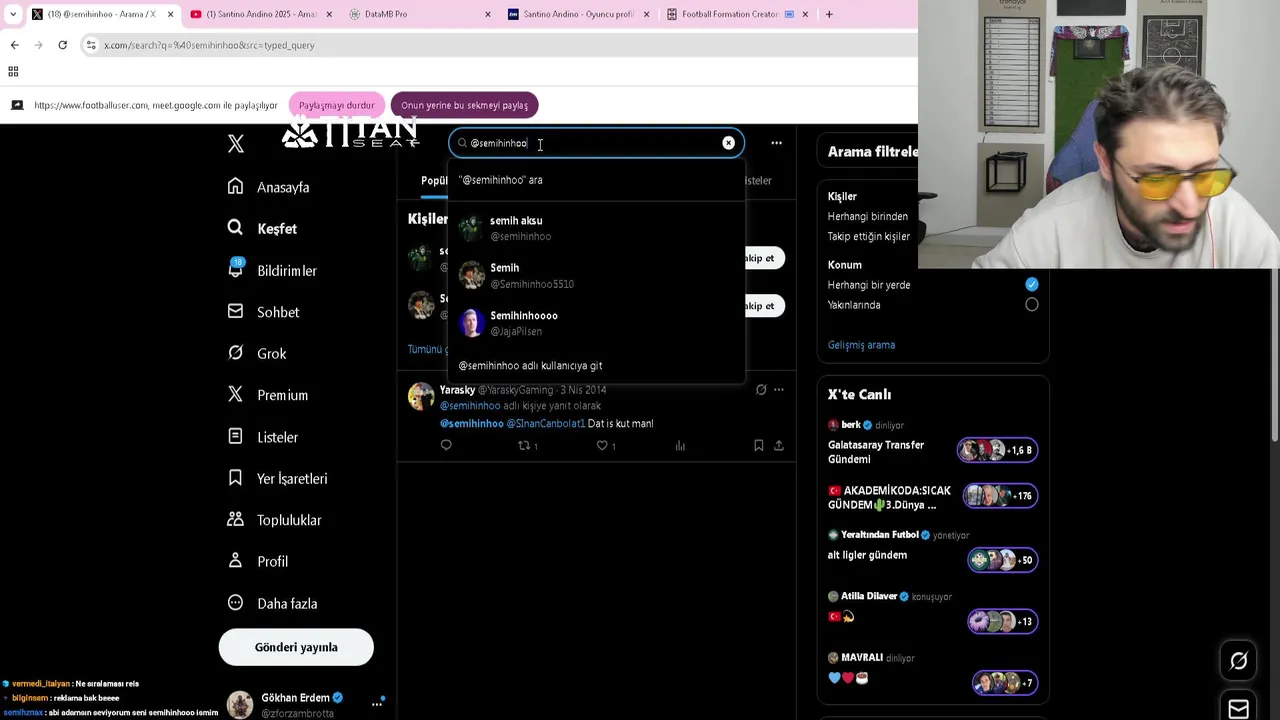This screenshot has width=1280, height=720.
Task: Open more options on Yarasky's post
Action: (778, 390)
